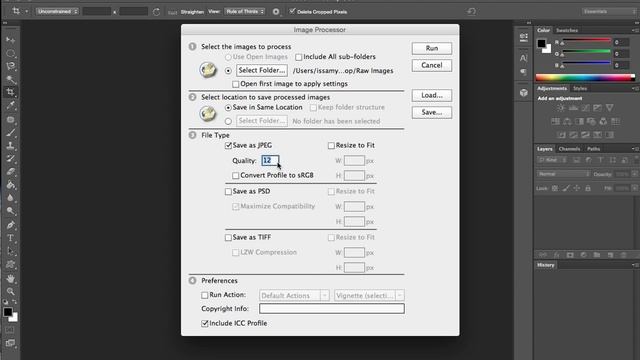Viewport: 640px width, 360px height.
Task: Click the Adjustments panel tab
Action: pos(552,89)
